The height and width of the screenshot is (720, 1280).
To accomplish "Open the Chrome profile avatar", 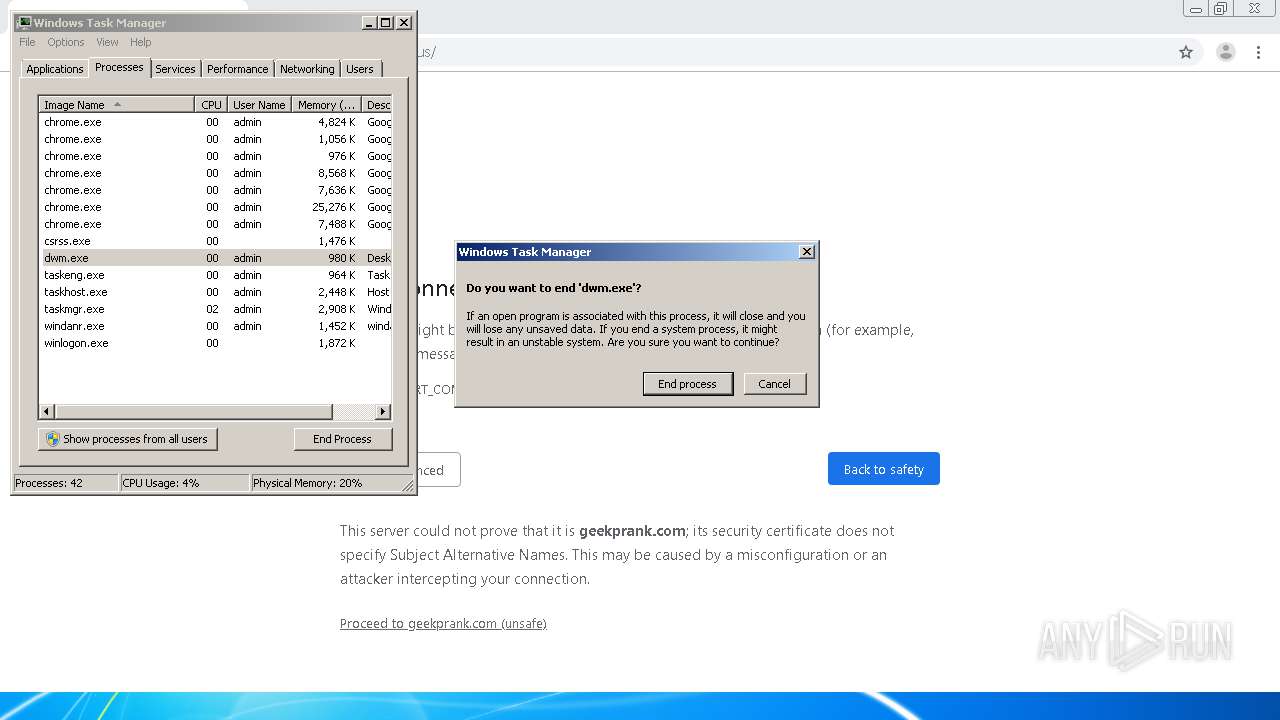I will coord(1225,52).
